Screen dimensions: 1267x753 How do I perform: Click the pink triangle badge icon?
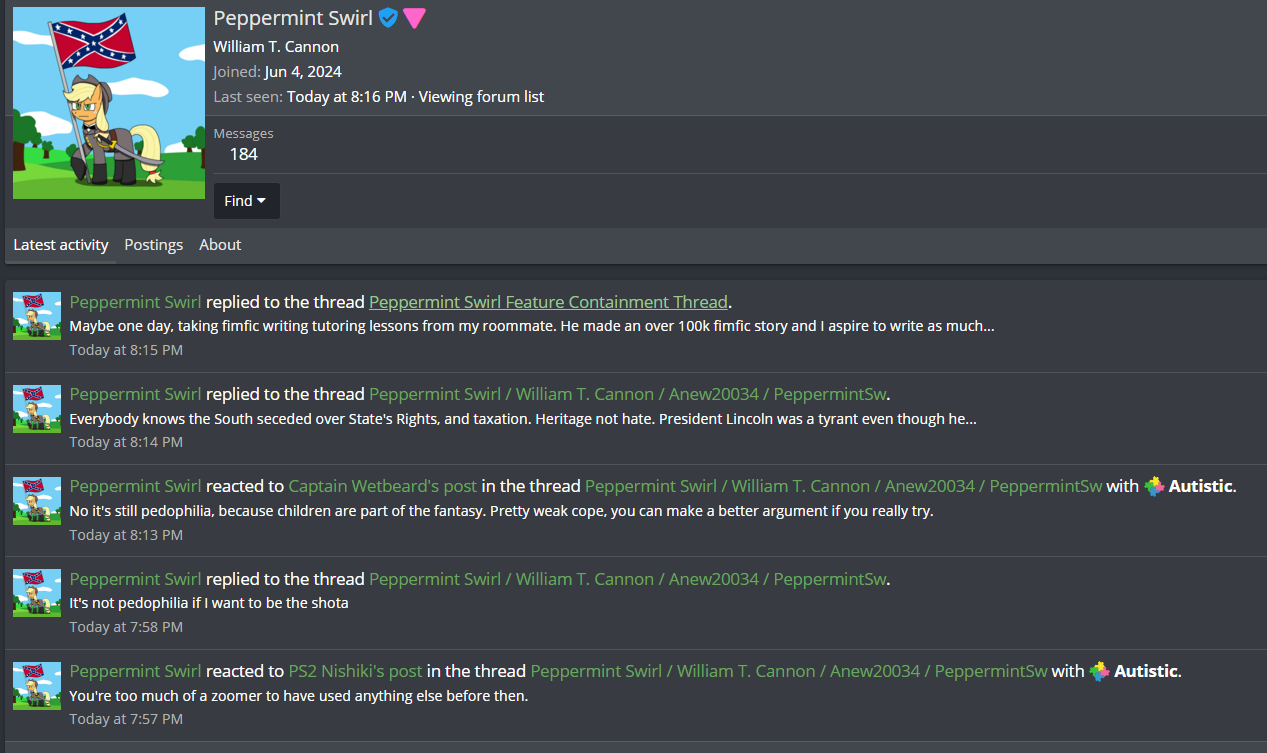click(x=414, y=18)
